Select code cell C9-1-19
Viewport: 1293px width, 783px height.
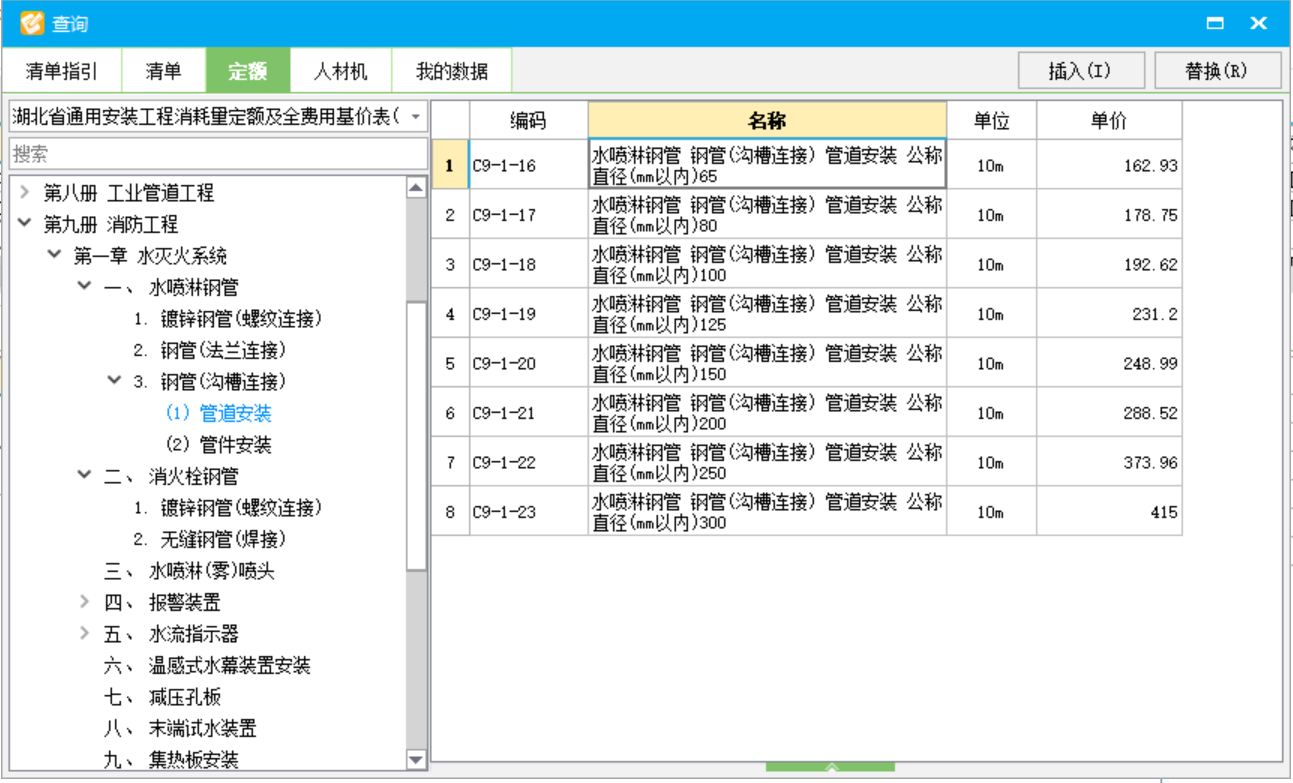[x=529, y=314]
